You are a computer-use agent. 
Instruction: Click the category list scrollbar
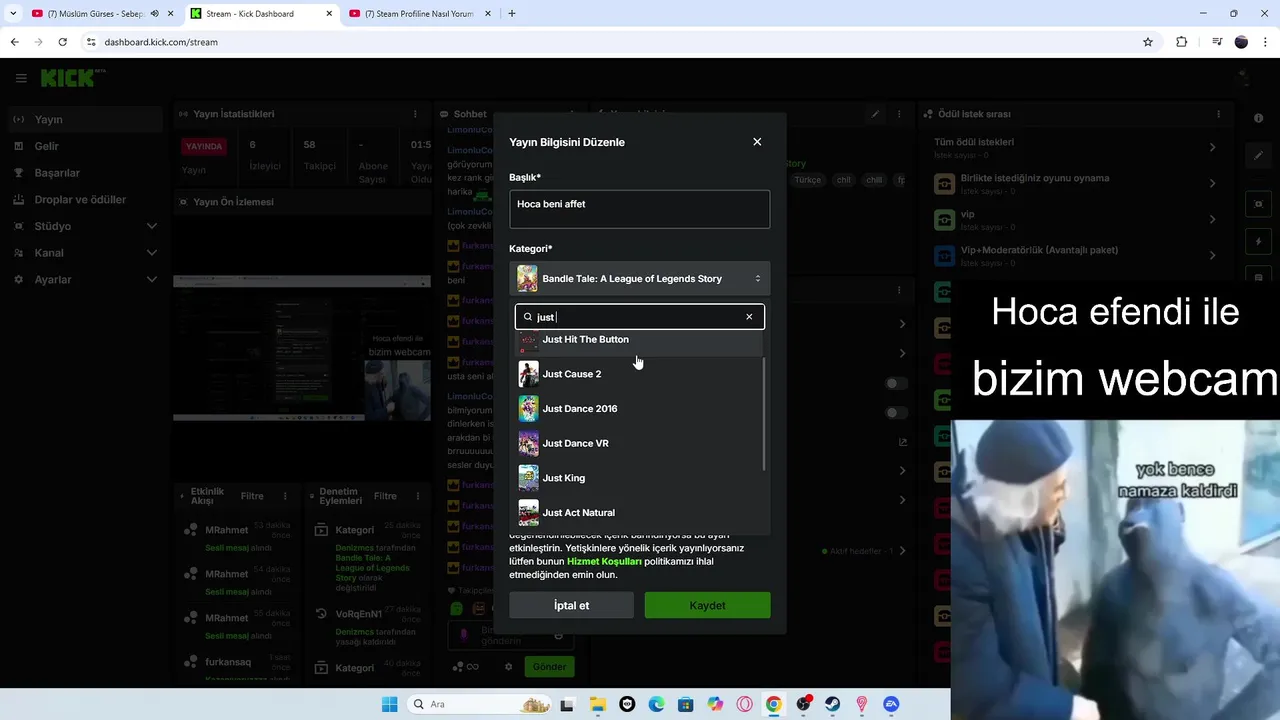pos(765,415)
